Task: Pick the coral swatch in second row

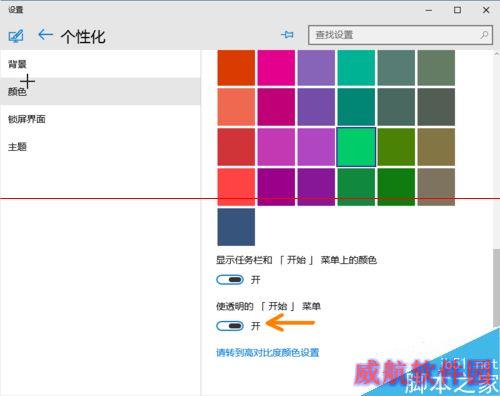Action: tap(236, 107)
